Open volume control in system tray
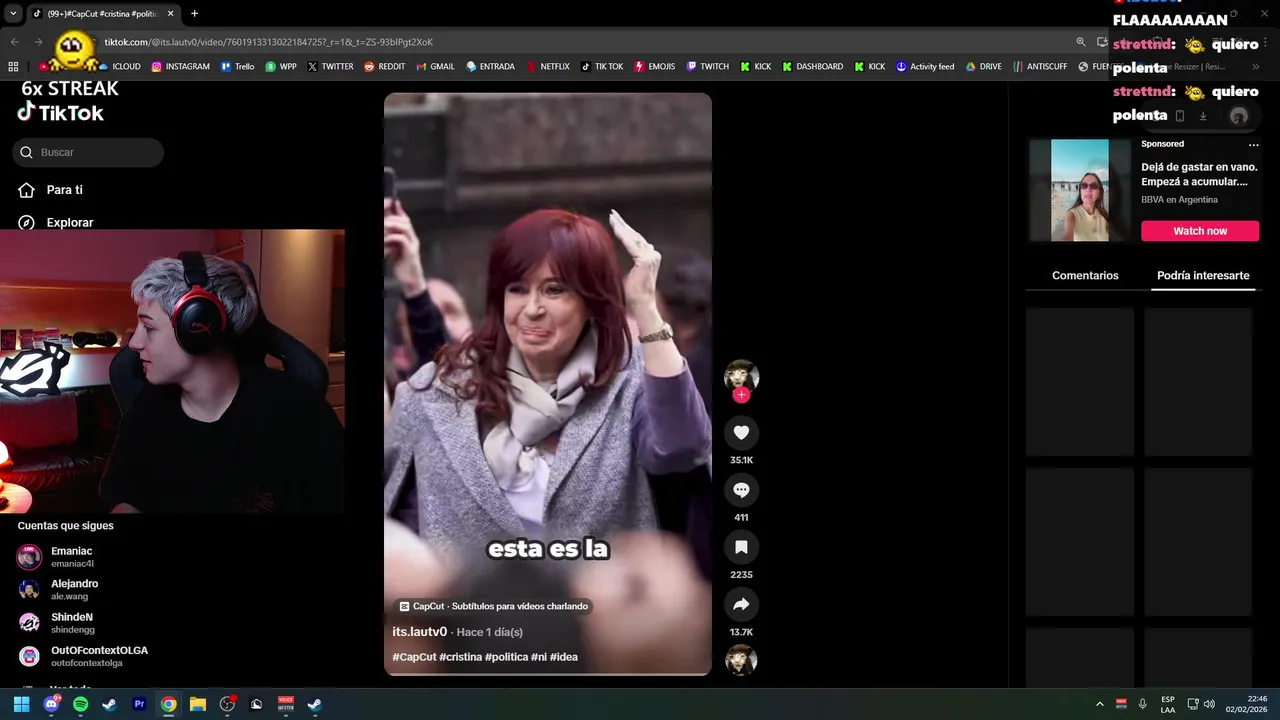This screenshot has width=1280, height=720. (x=1209, y=704)
